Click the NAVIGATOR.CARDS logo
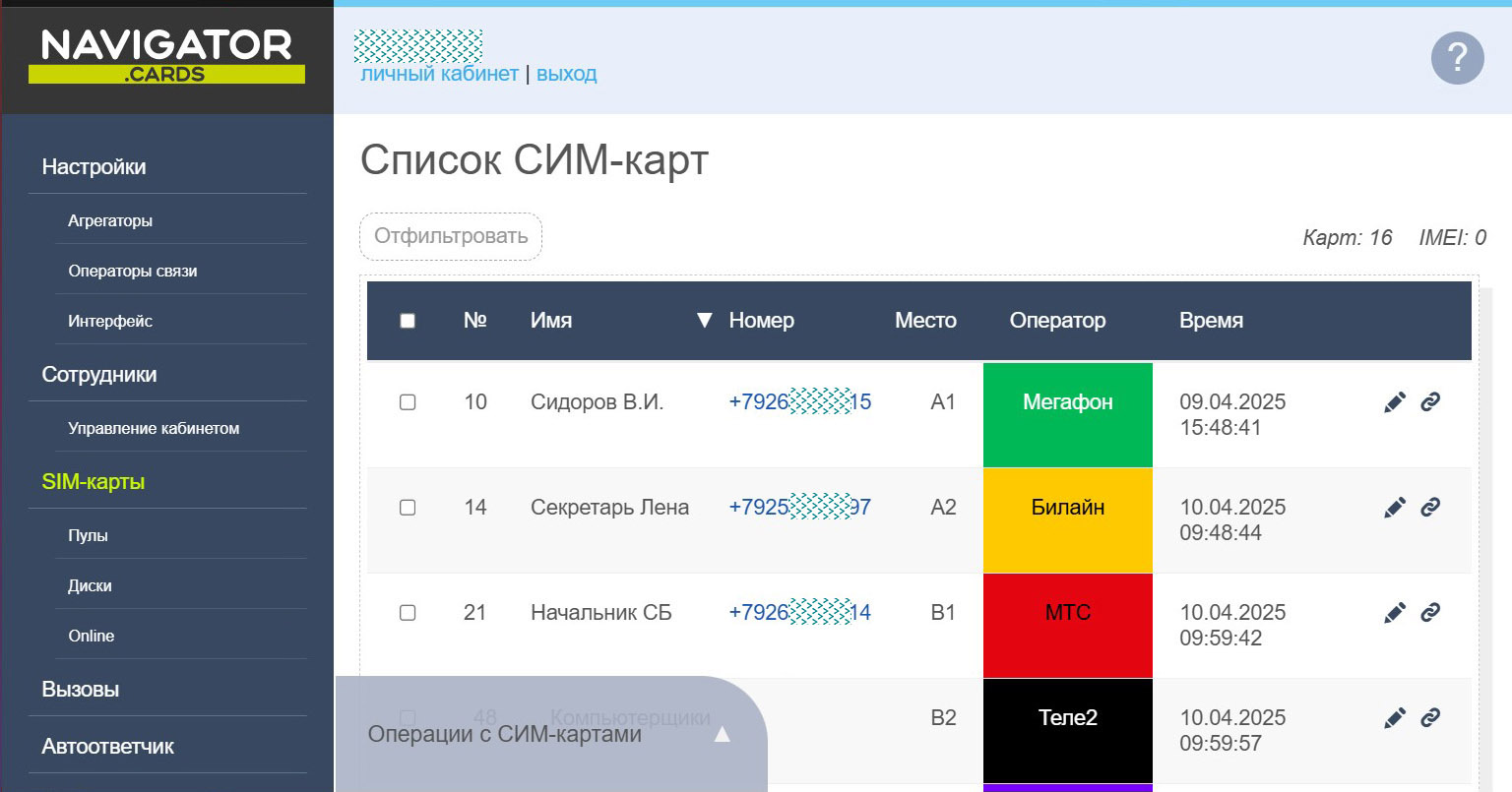 (x=166, y=56)
